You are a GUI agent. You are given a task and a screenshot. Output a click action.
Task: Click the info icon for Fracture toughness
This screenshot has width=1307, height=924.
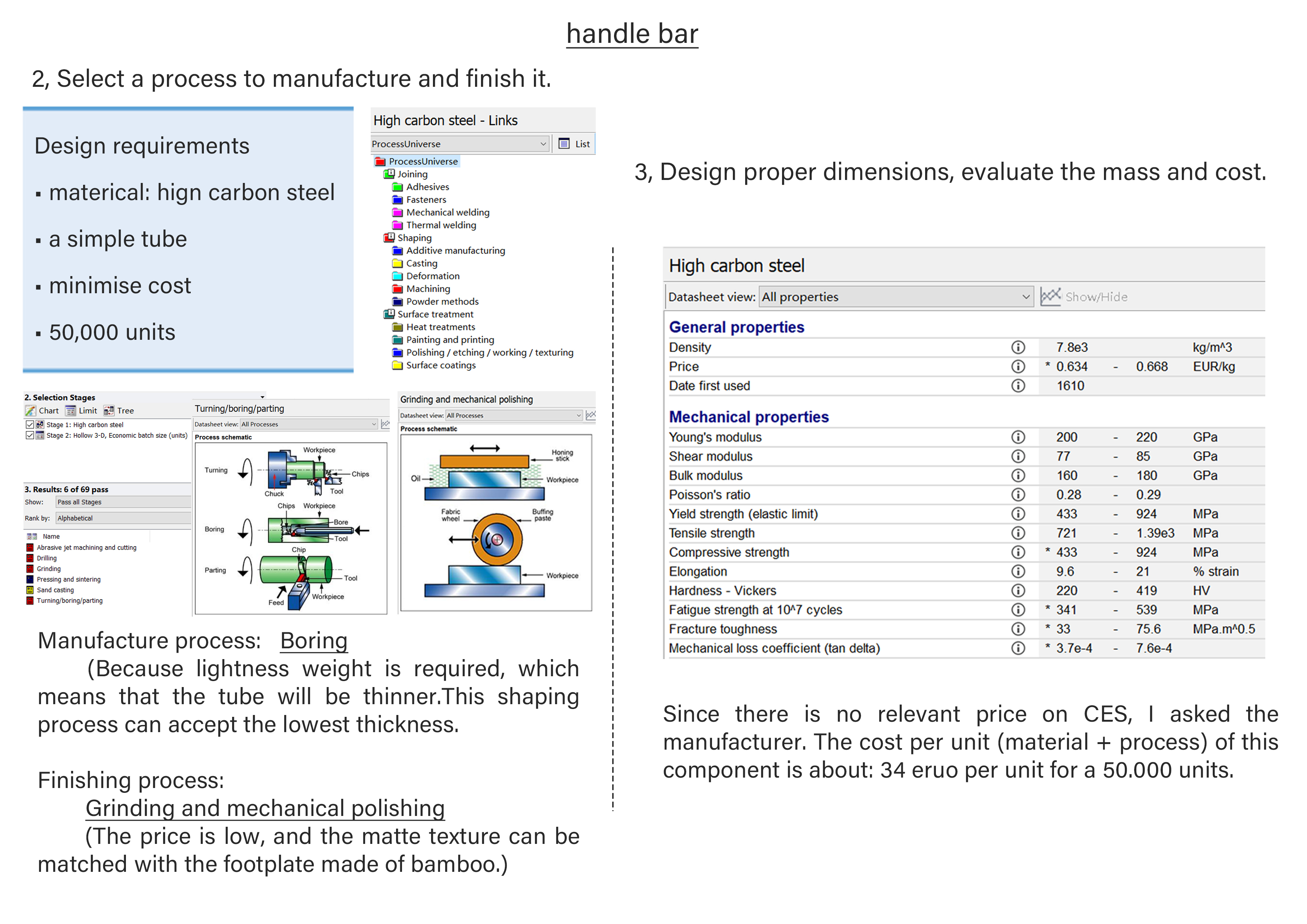(1018, 629)
